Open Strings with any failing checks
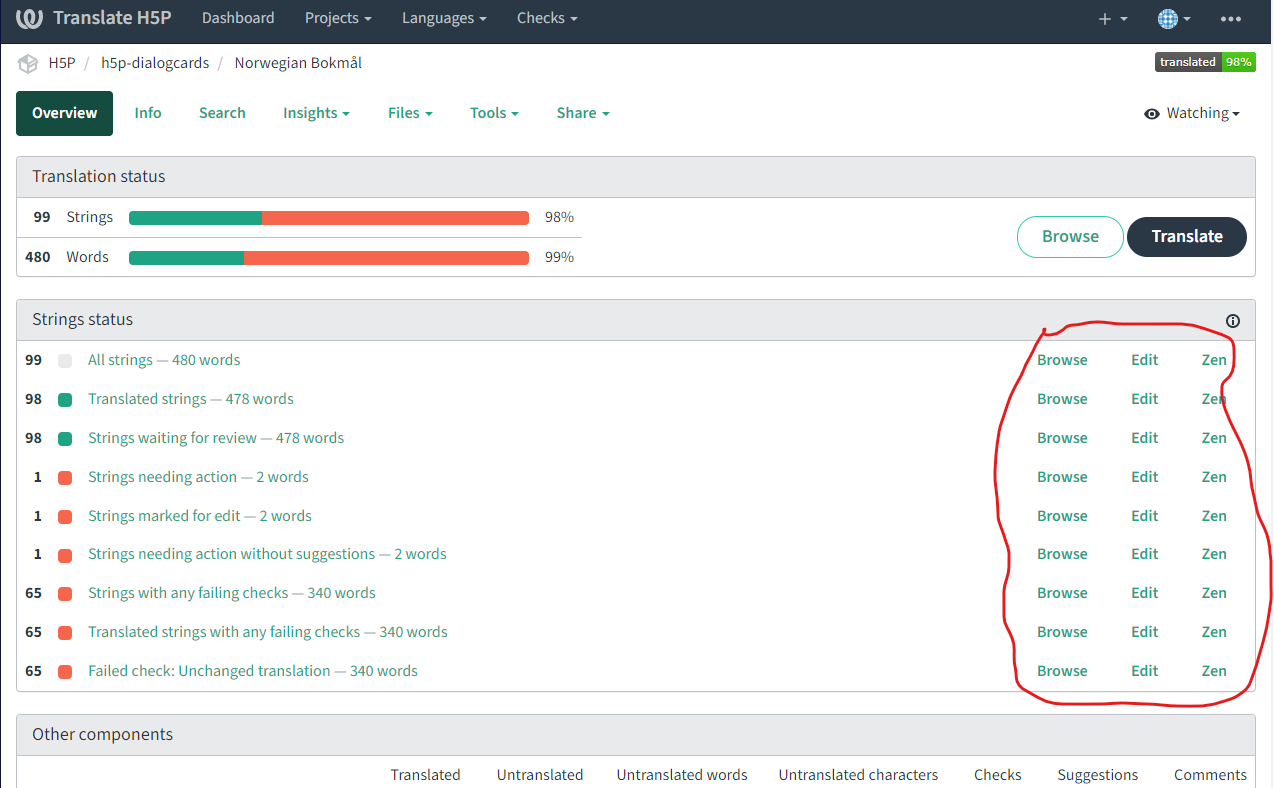The image size is (1274, 788). [232, 593]
